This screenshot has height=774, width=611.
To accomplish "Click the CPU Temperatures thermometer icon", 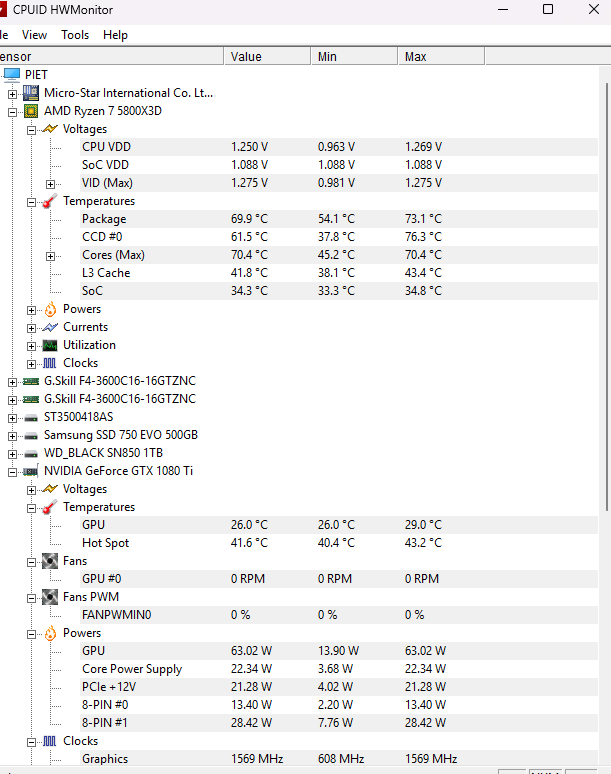I will [50, 201].
